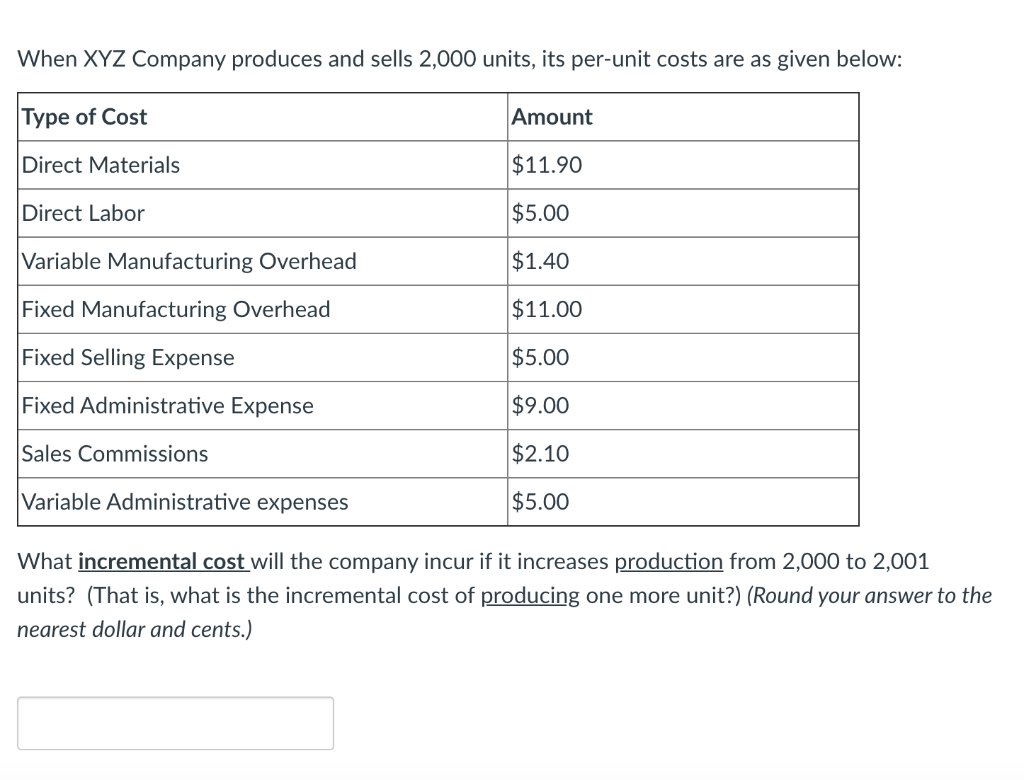This screenshot has width=1024, height=780.
Task: Click the underlined word production
Action: tap(670, 561)
